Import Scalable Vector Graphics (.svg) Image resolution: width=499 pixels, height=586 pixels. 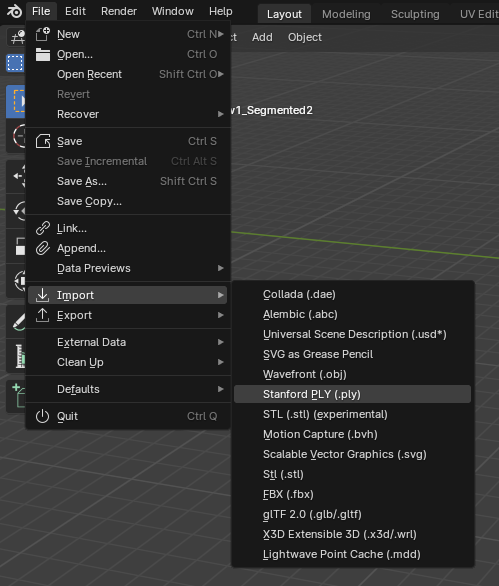coord(352,454)
